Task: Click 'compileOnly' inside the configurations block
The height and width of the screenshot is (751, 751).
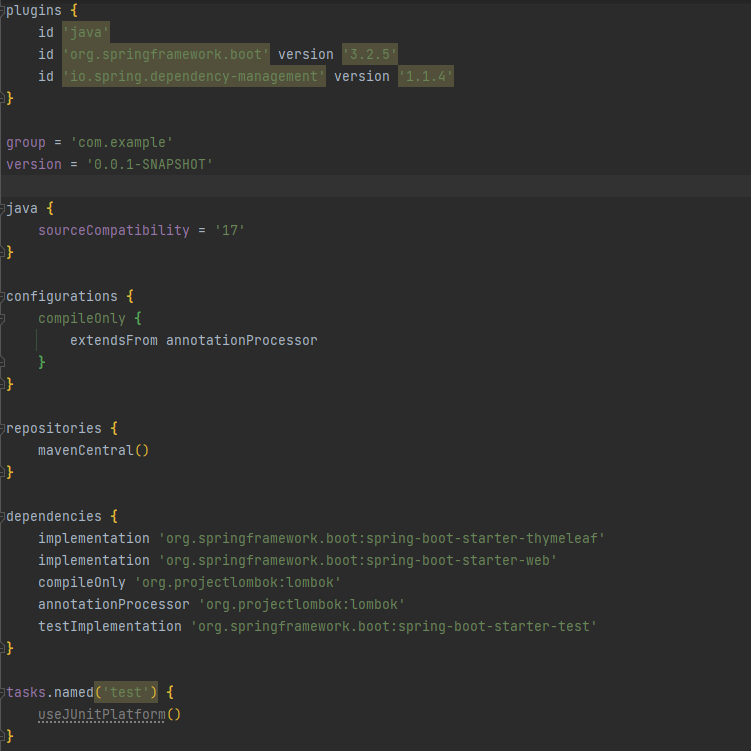Action: [82, 319]
